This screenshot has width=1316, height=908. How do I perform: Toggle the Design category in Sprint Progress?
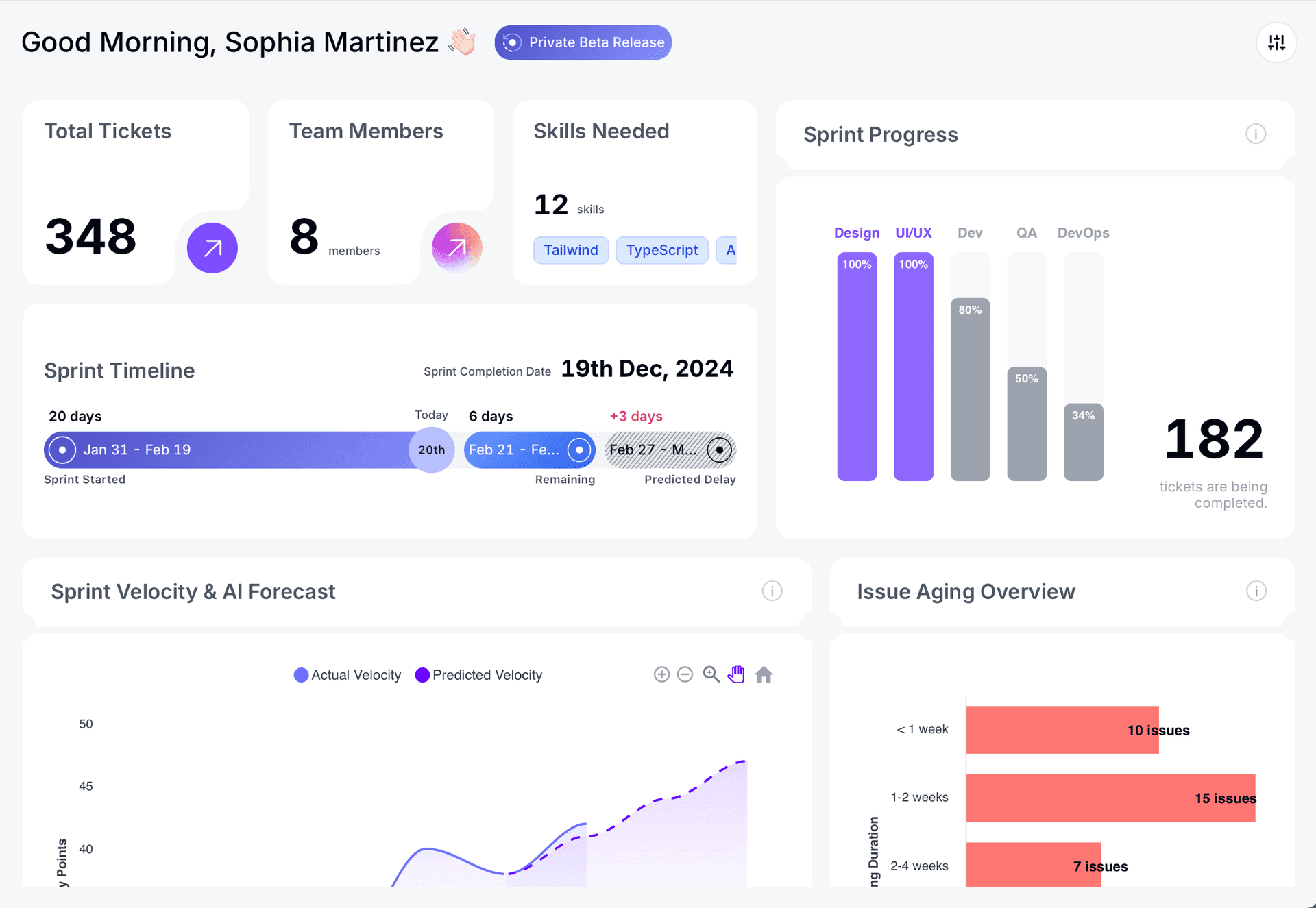[x=856, y=232]
